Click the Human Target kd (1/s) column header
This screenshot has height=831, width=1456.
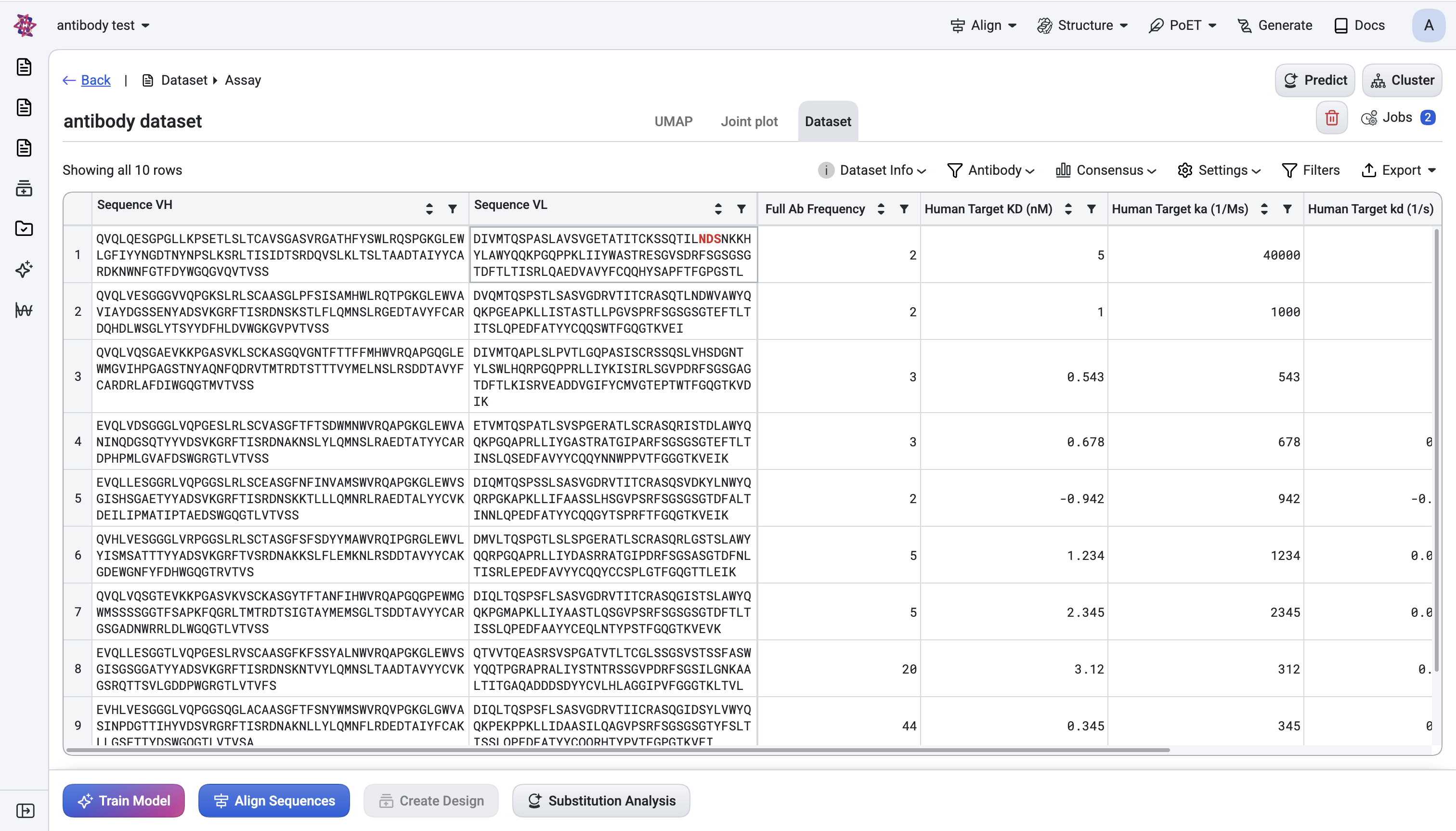tap(1370, 209)
